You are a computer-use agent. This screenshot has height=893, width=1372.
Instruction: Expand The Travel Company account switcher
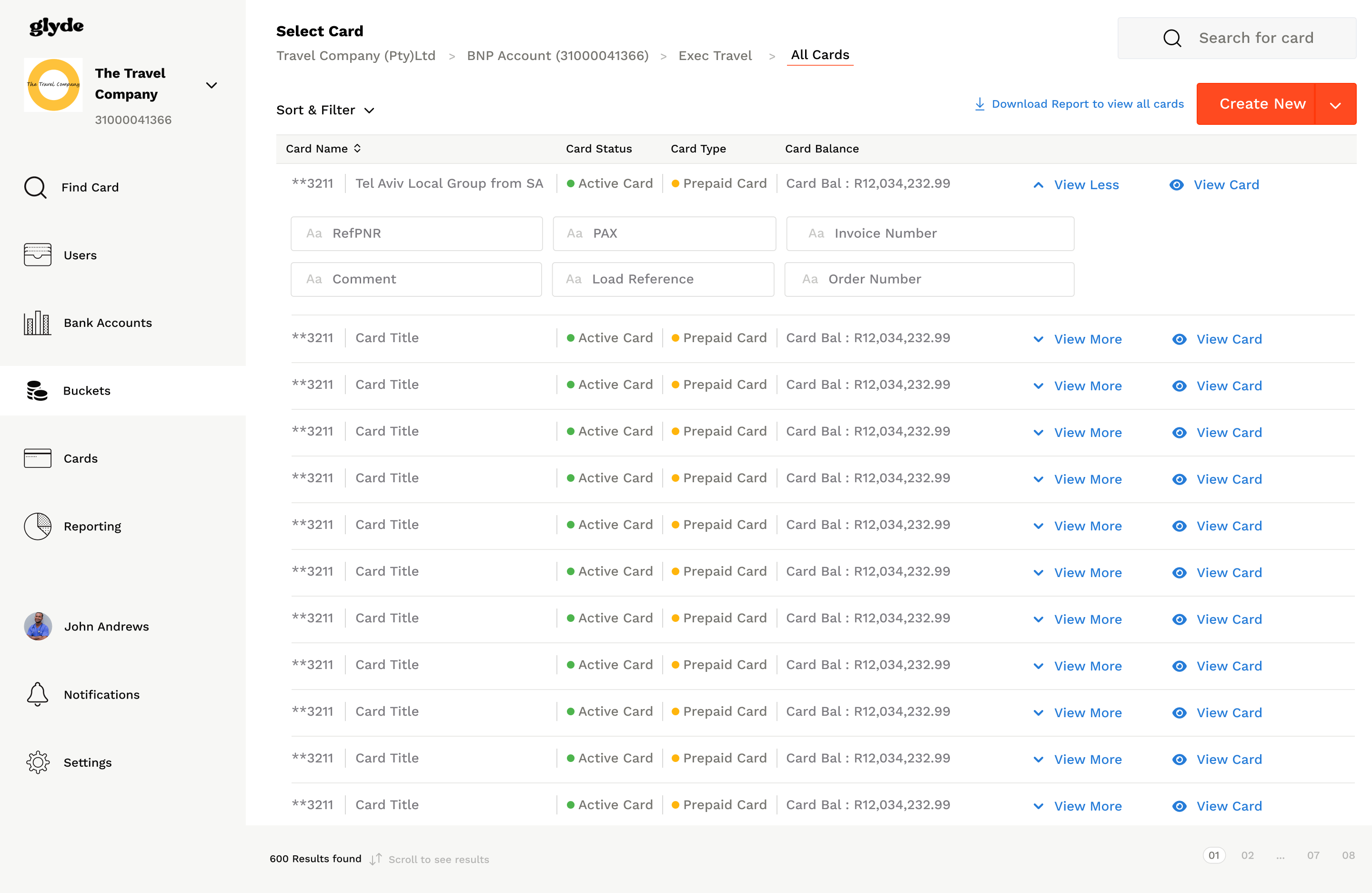point(212,85)
